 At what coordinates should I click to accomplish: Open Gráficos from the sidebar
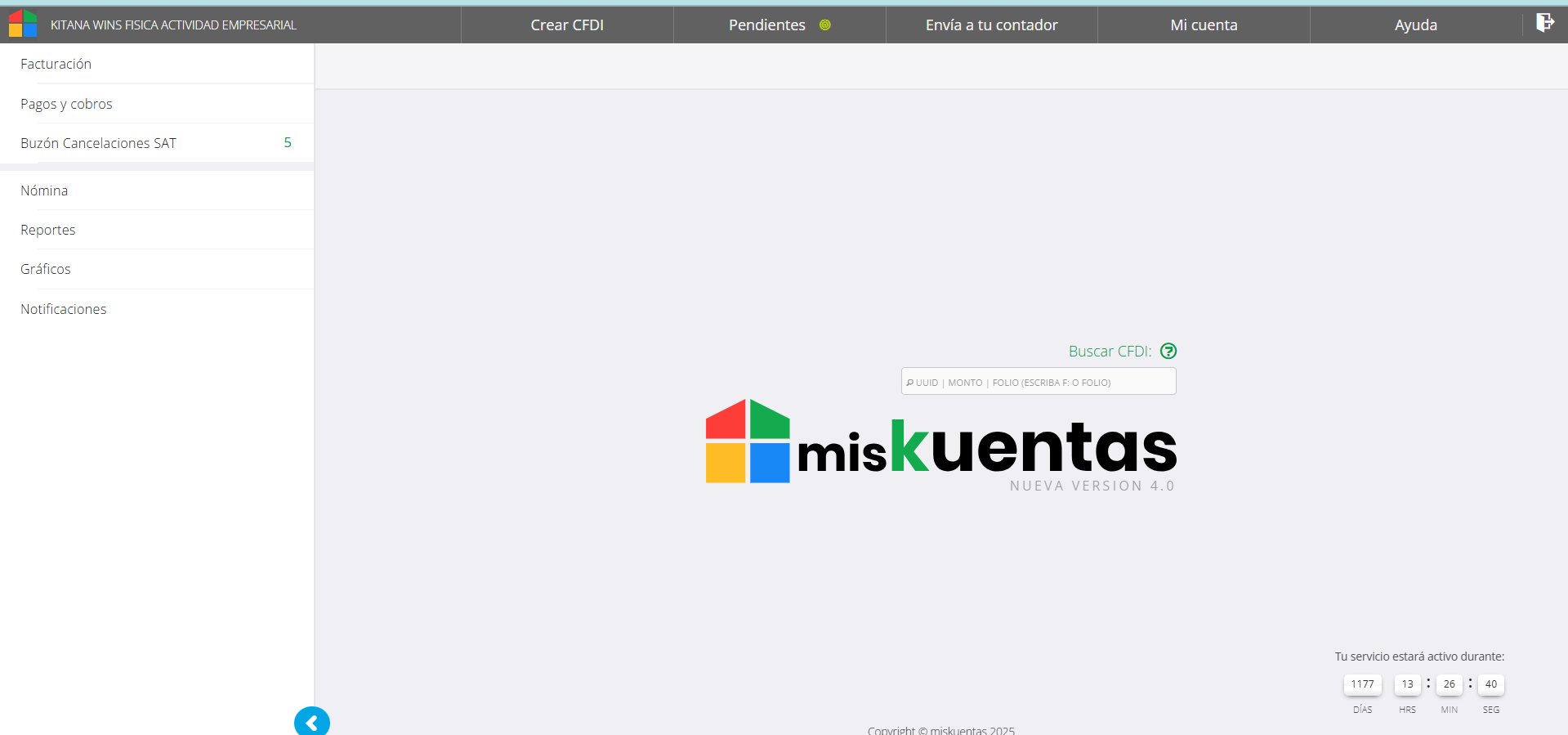(x=46, y=269)
